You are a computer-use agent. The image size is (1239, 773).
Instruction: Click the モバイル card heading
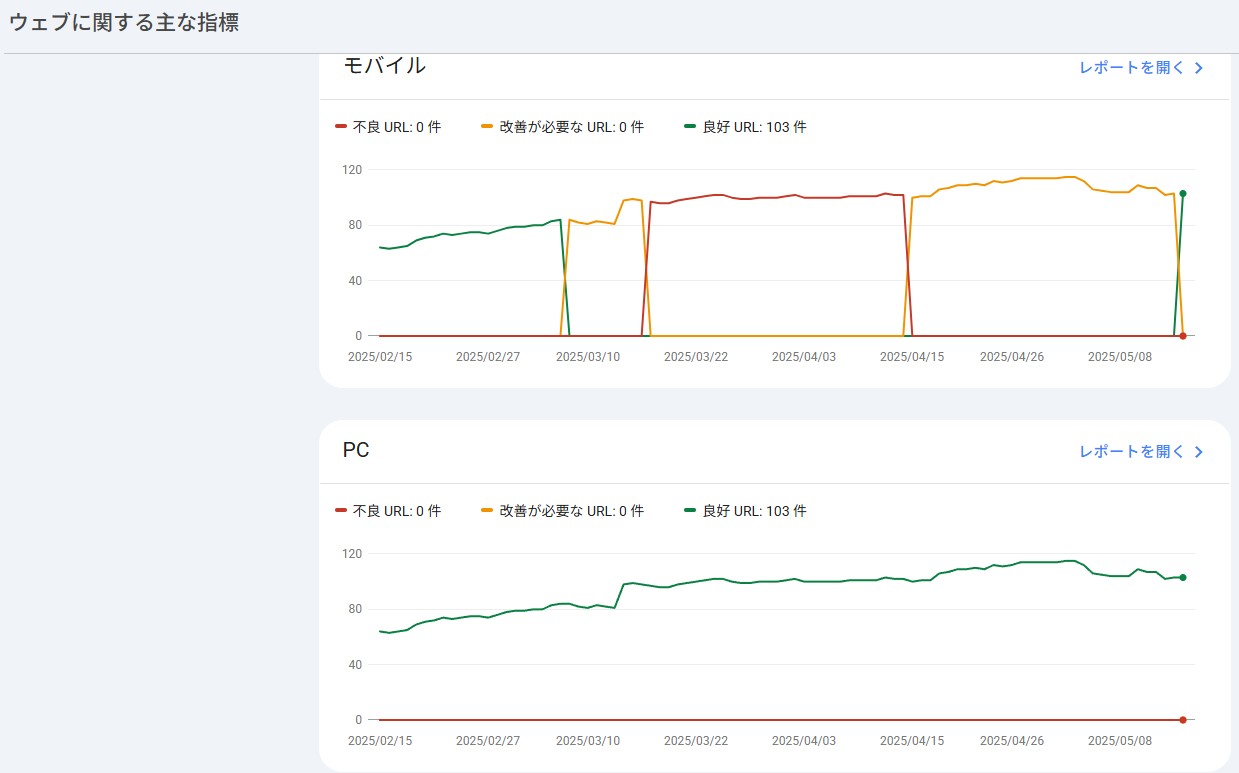click(384, 66)
